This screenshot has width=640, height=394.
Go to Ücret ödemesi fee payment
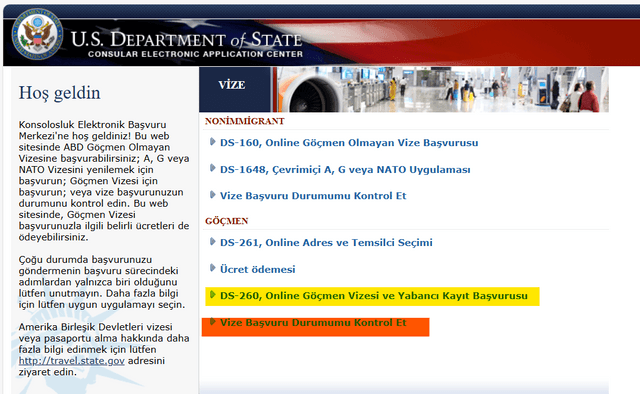click(258, 269)
